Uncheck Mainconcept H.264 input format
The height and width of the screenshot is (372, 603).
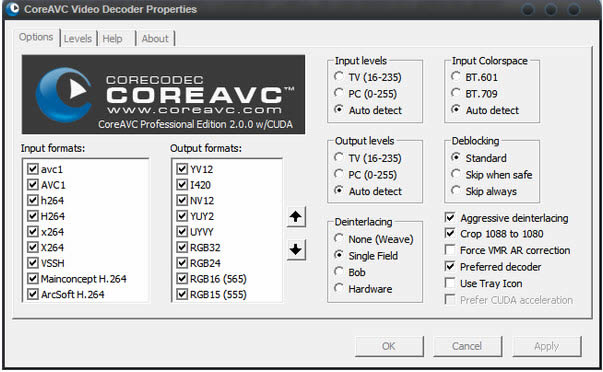pyautogui.click(x=33, y=279)
